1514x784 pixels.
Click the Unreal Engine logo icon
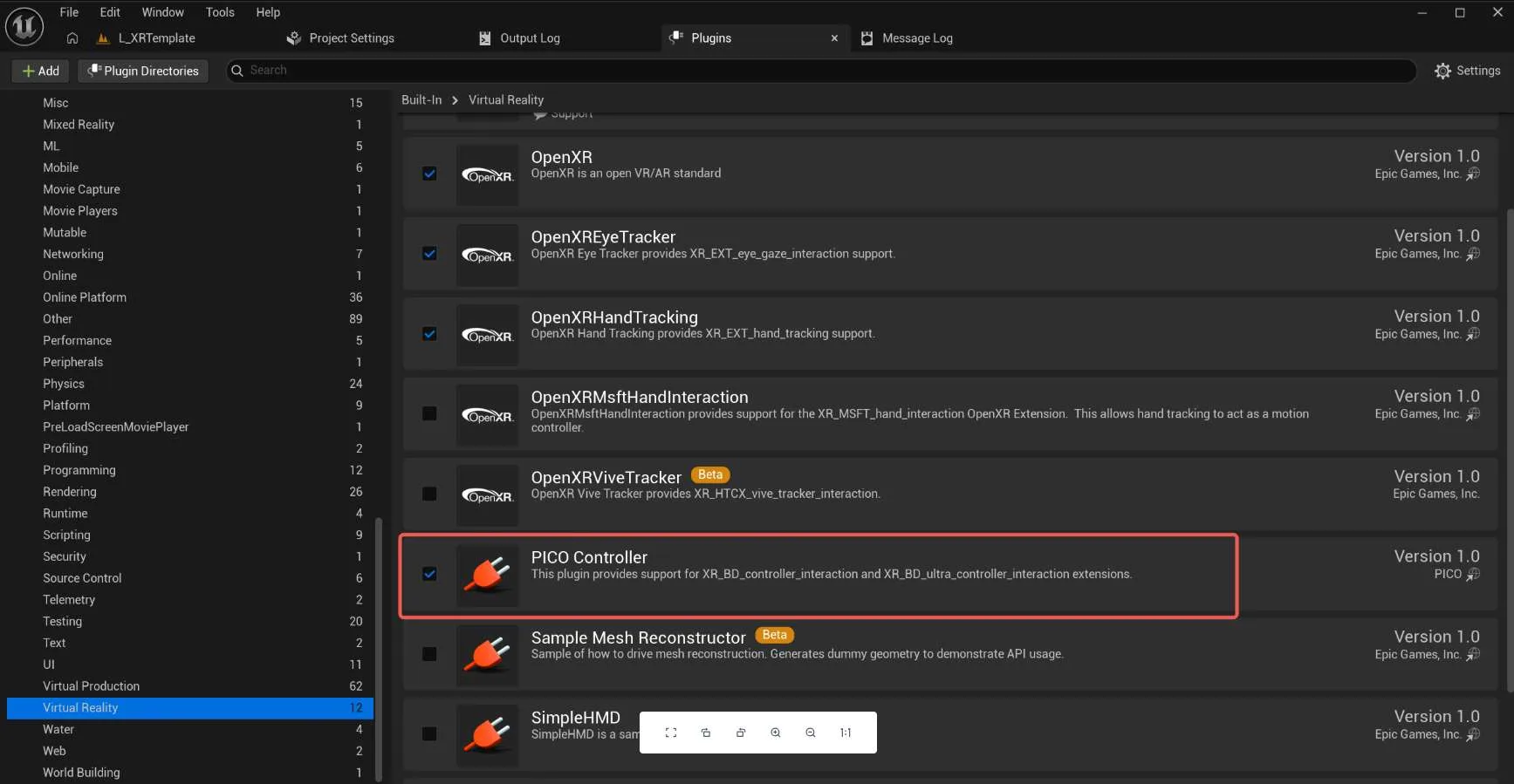click(x=24, y=25)
